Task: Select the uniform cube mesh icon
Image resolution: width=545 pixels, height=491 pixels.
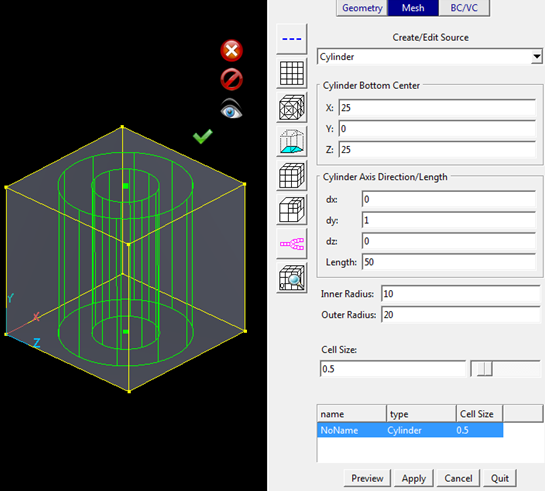Action: (x=292, y=175)
